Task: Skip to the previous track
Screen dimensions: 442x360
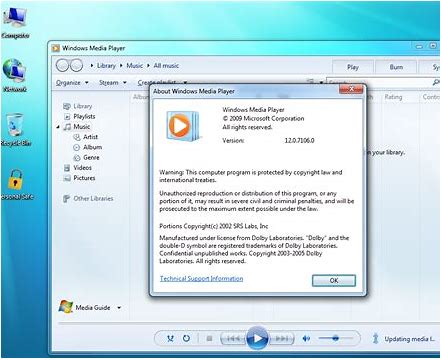Action: pyautogui.click(x=233, y=339)
